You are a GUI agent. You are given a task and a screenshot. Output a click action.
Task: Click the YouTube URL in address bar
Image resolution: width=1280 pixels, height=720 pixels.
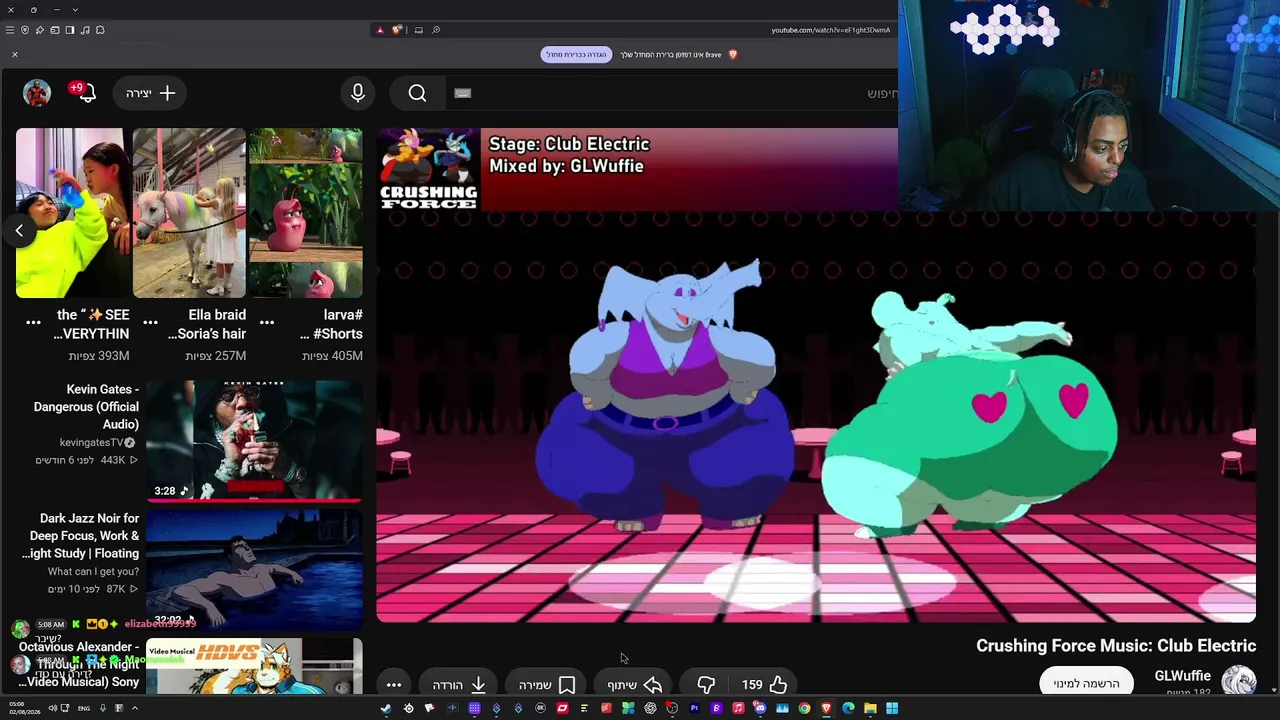830,30
